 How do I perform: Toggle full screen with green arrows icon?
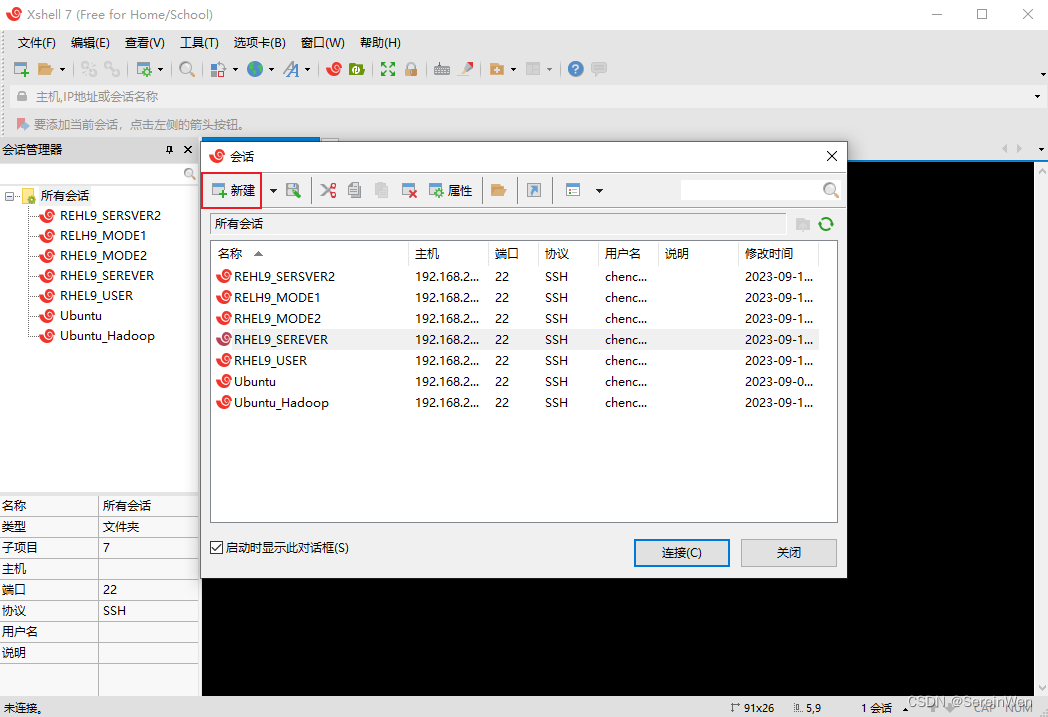click(388, 69)
